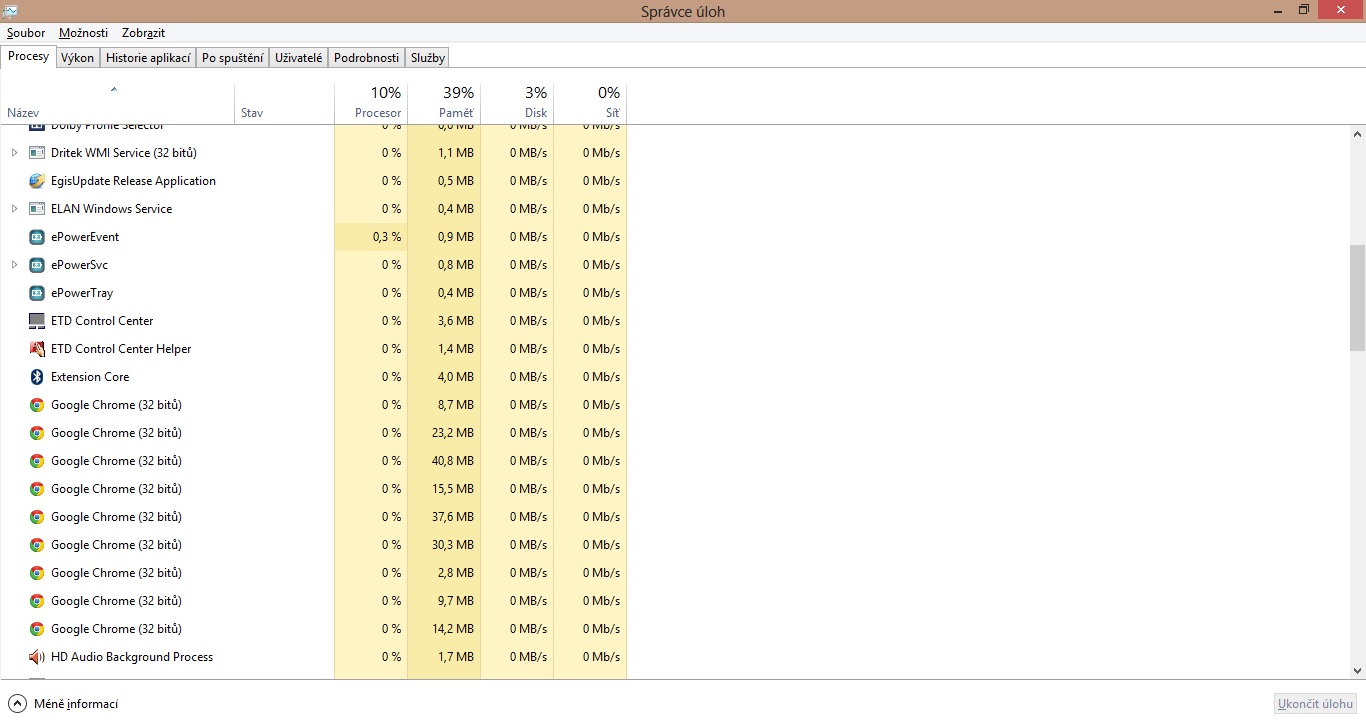The width and height of the screenshot is (1366, 728).
Task: Switch to the Historie aplikací tab
Action: click(x=148, y=58)
